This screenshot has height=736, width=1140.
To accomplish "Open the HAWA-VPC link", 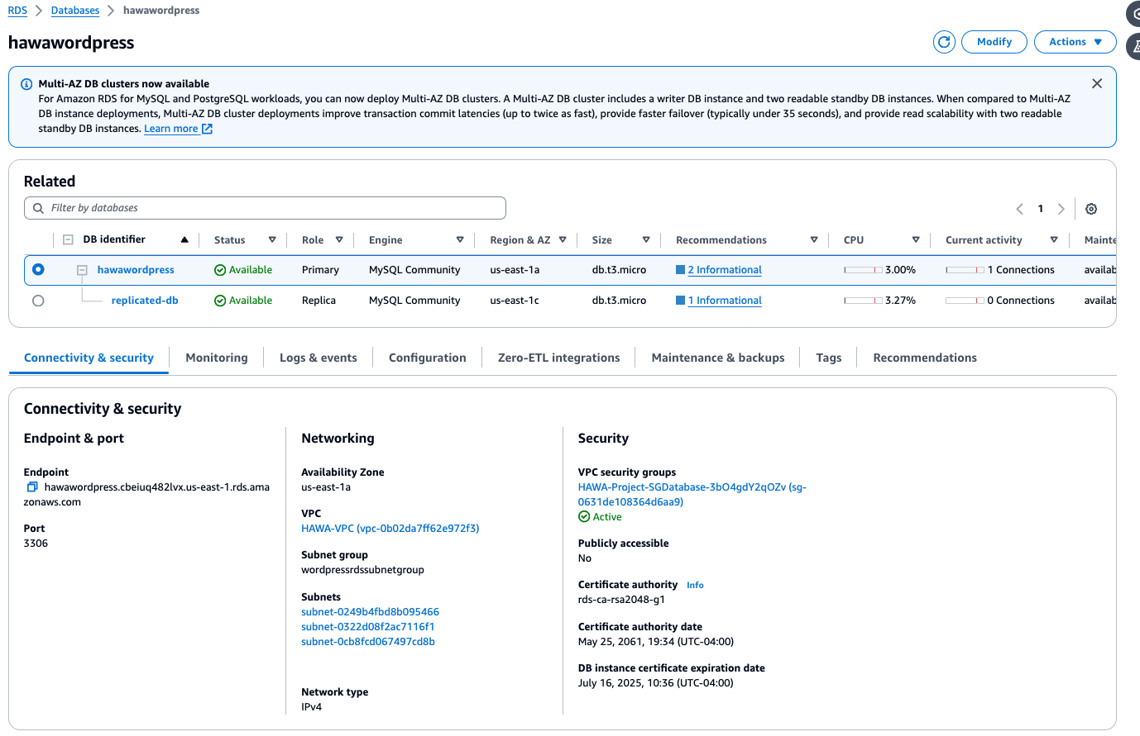I will (390, 528).
